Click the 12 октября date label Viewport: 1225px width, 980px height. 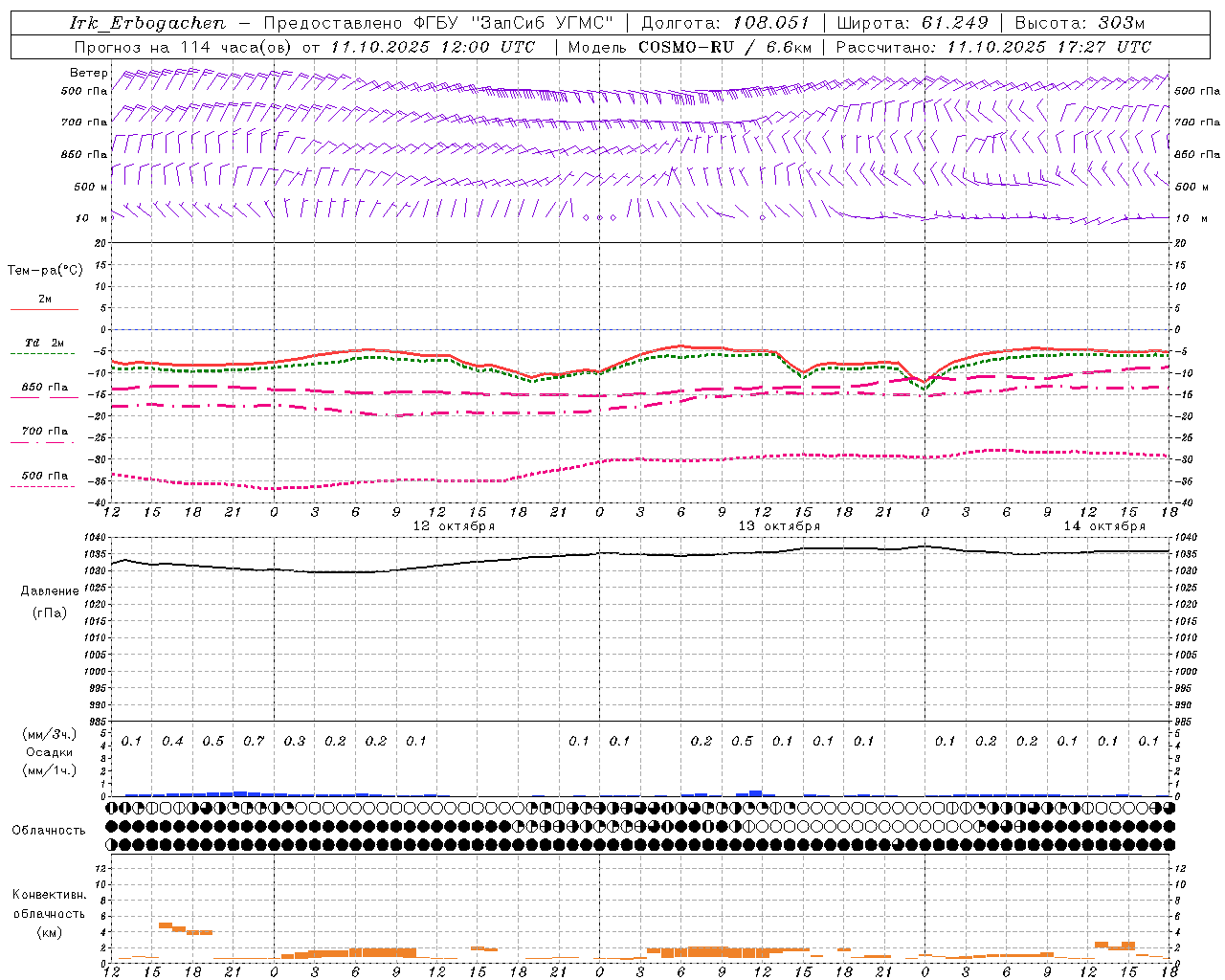click(x=454, y=526)
